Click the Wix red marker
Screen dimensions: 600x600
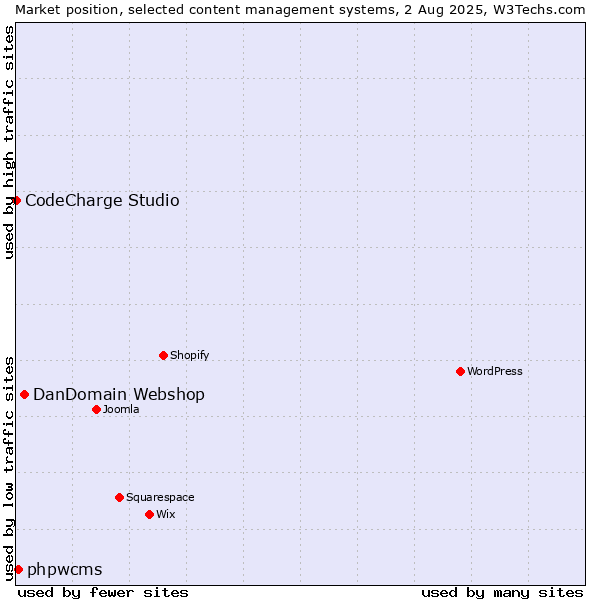pos(150,515)
